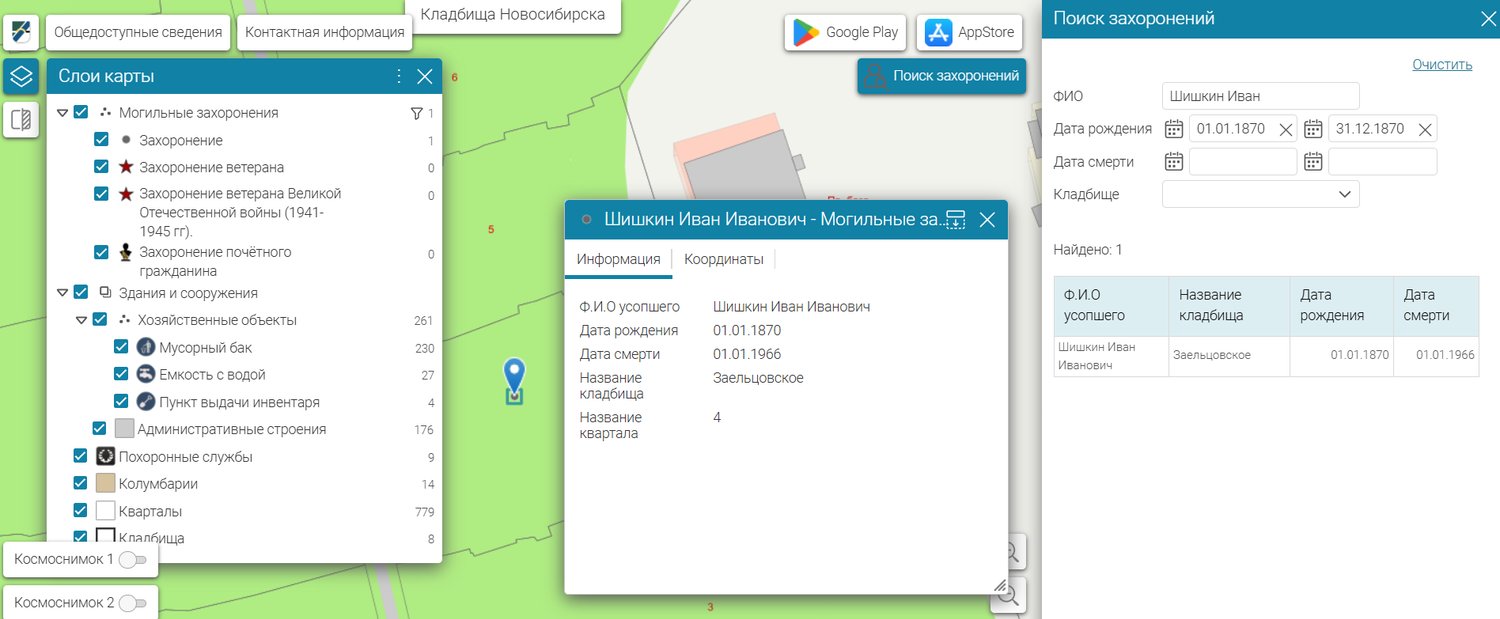1500x619 pixels.
Task: Uncheck the Могильные захоронения layer group
Action: pos(81,113)
